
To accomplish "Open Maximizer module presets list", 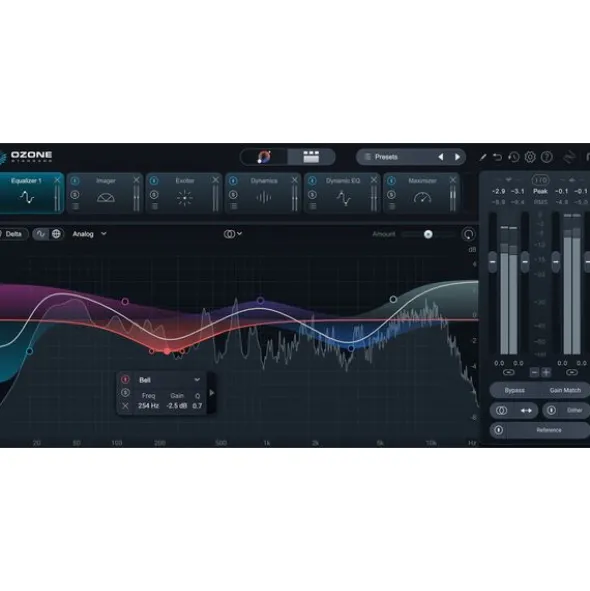I will click(x=392, y=206).
